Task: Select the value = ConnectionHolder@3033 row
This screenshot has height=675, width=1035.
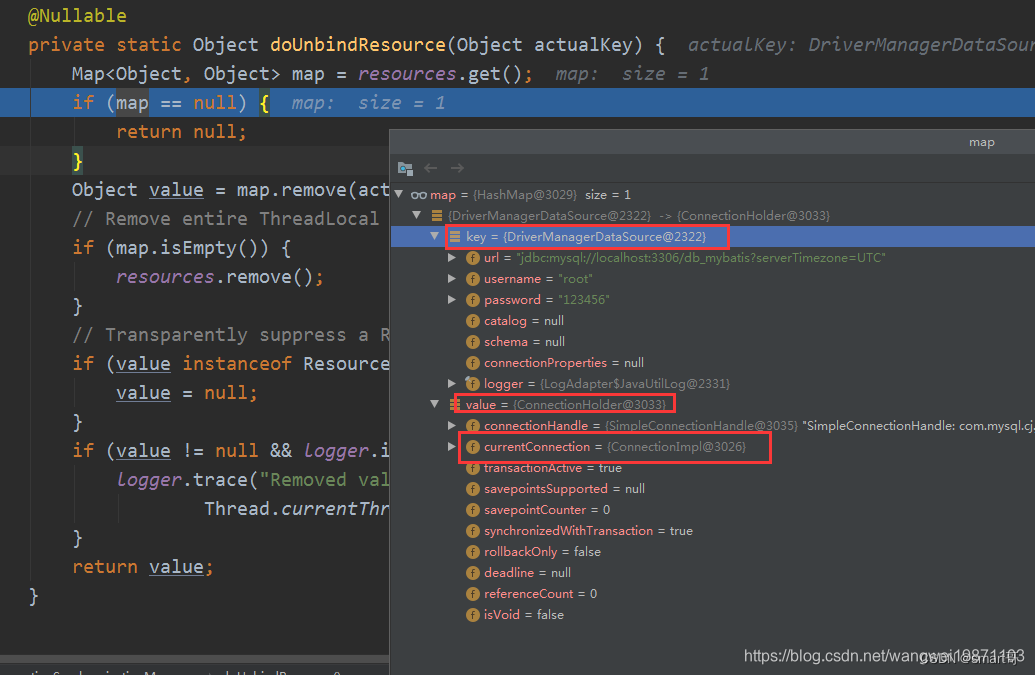Action: pos(713,404)
